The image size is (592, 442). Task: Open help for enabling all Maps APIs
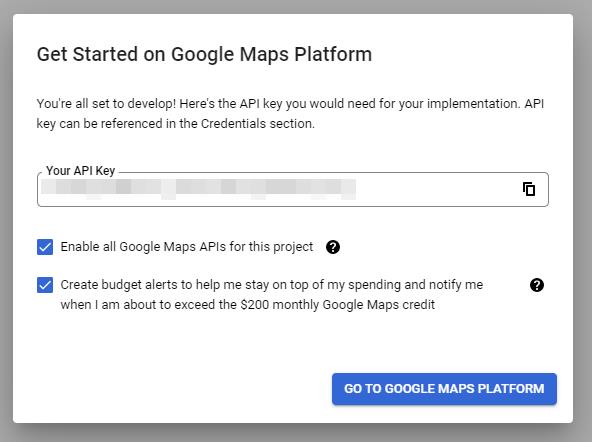333,247
